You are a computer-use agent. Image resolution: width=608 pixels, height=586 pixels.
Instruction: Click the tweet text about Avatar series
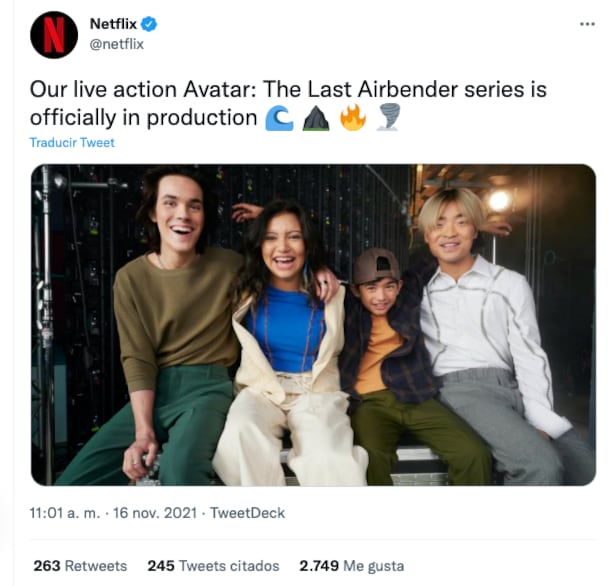(288, 104)
